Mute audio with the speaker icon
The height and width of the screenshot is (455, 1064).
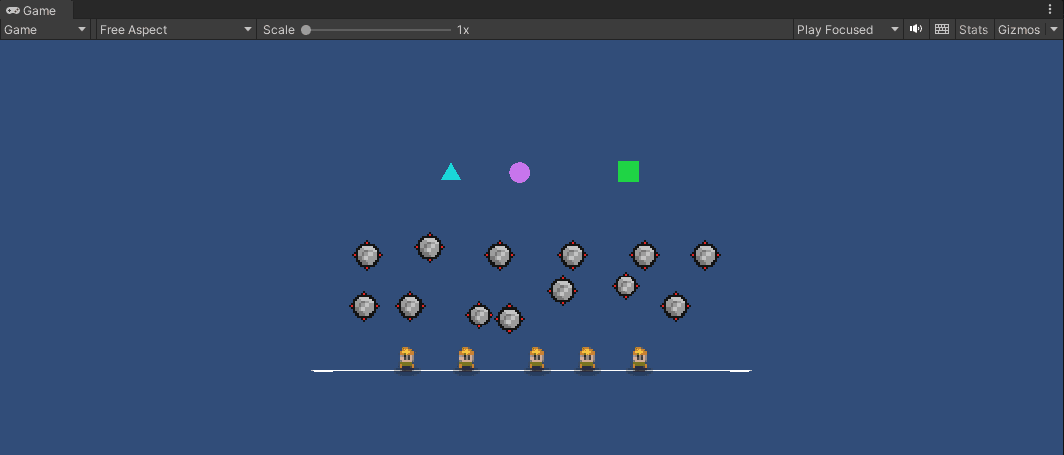pos(915,30)
